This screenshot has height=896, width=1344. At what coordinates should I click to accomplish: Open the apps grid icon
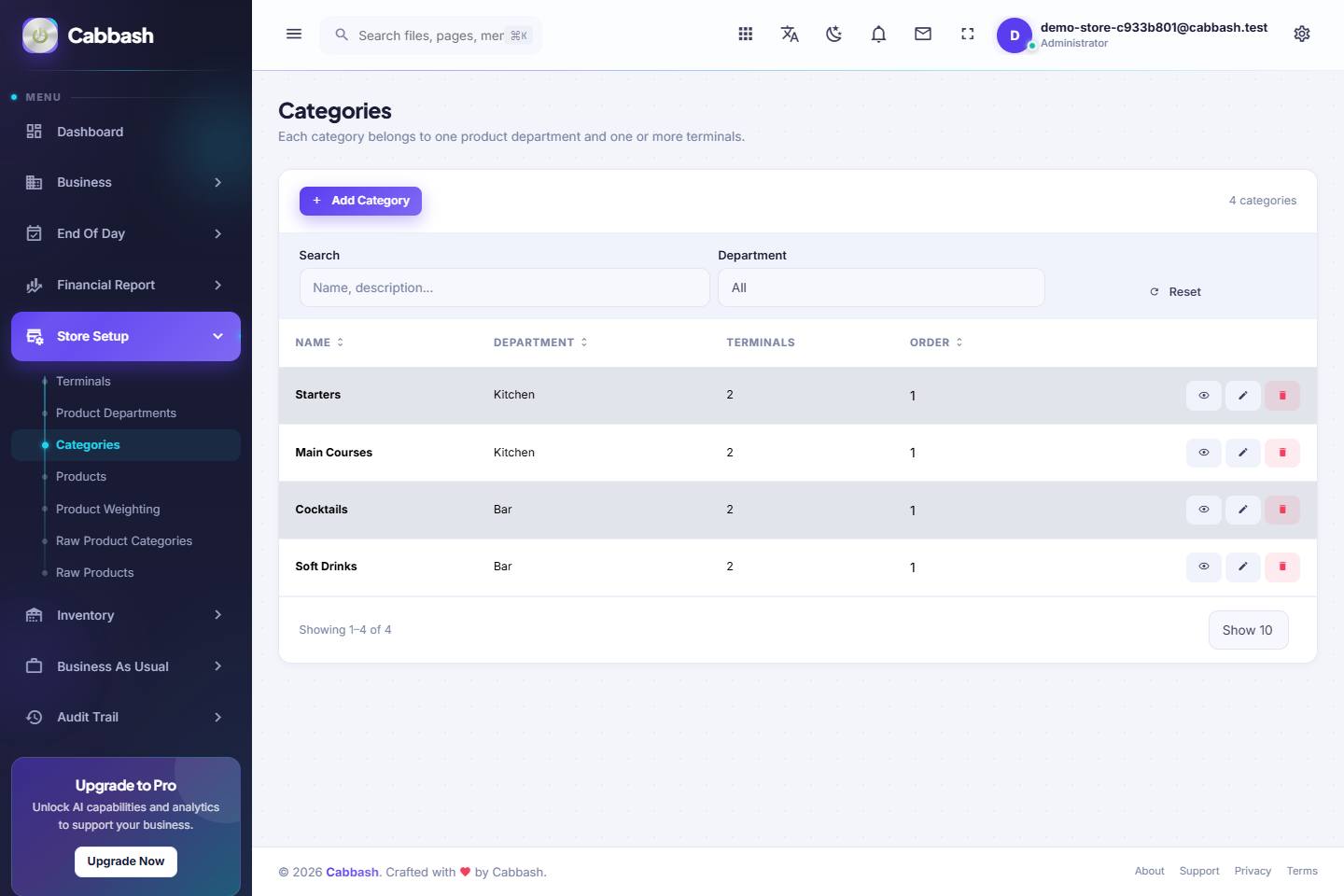pos(746,35)
